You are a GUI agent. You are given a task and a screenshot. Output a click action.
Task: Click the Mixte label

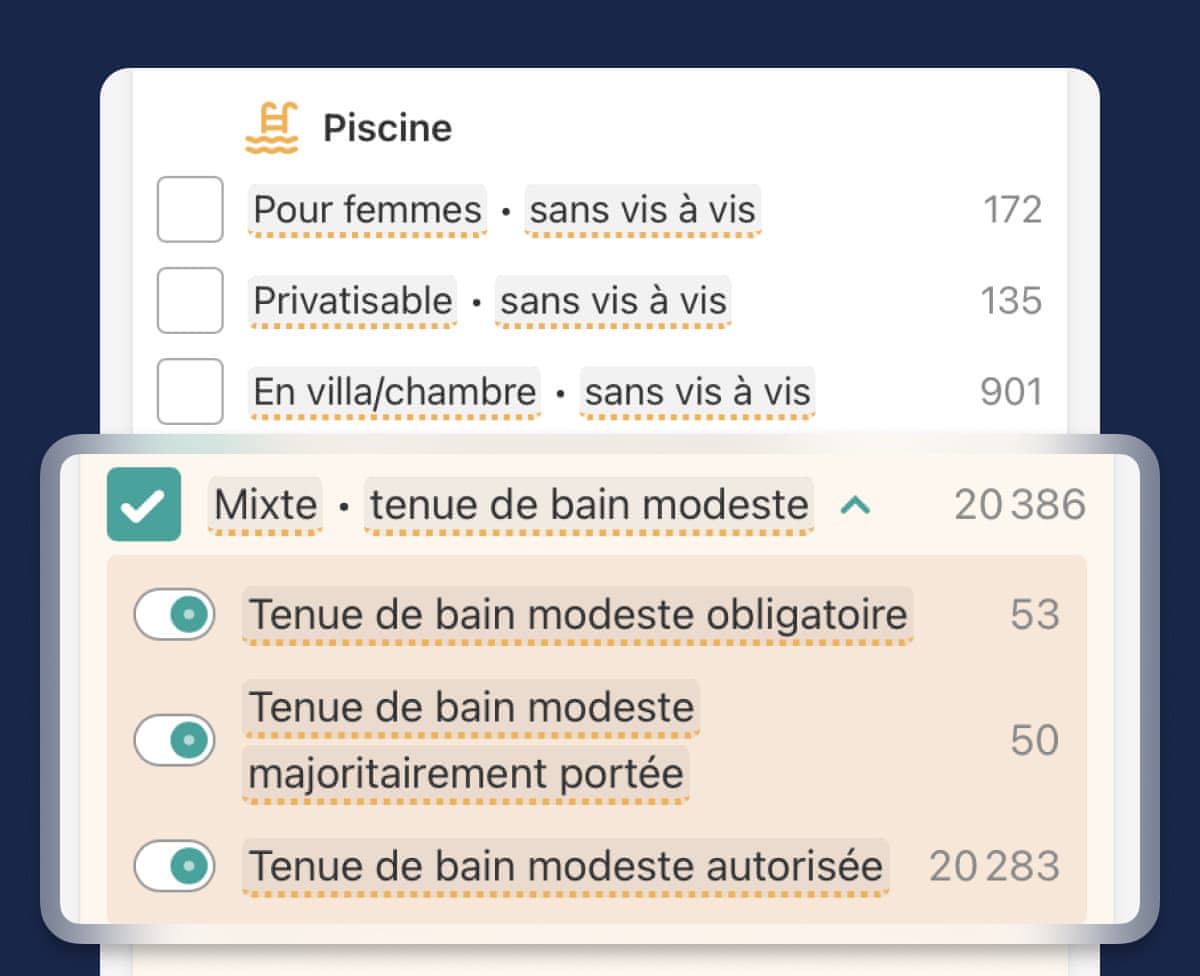point(266,505)
